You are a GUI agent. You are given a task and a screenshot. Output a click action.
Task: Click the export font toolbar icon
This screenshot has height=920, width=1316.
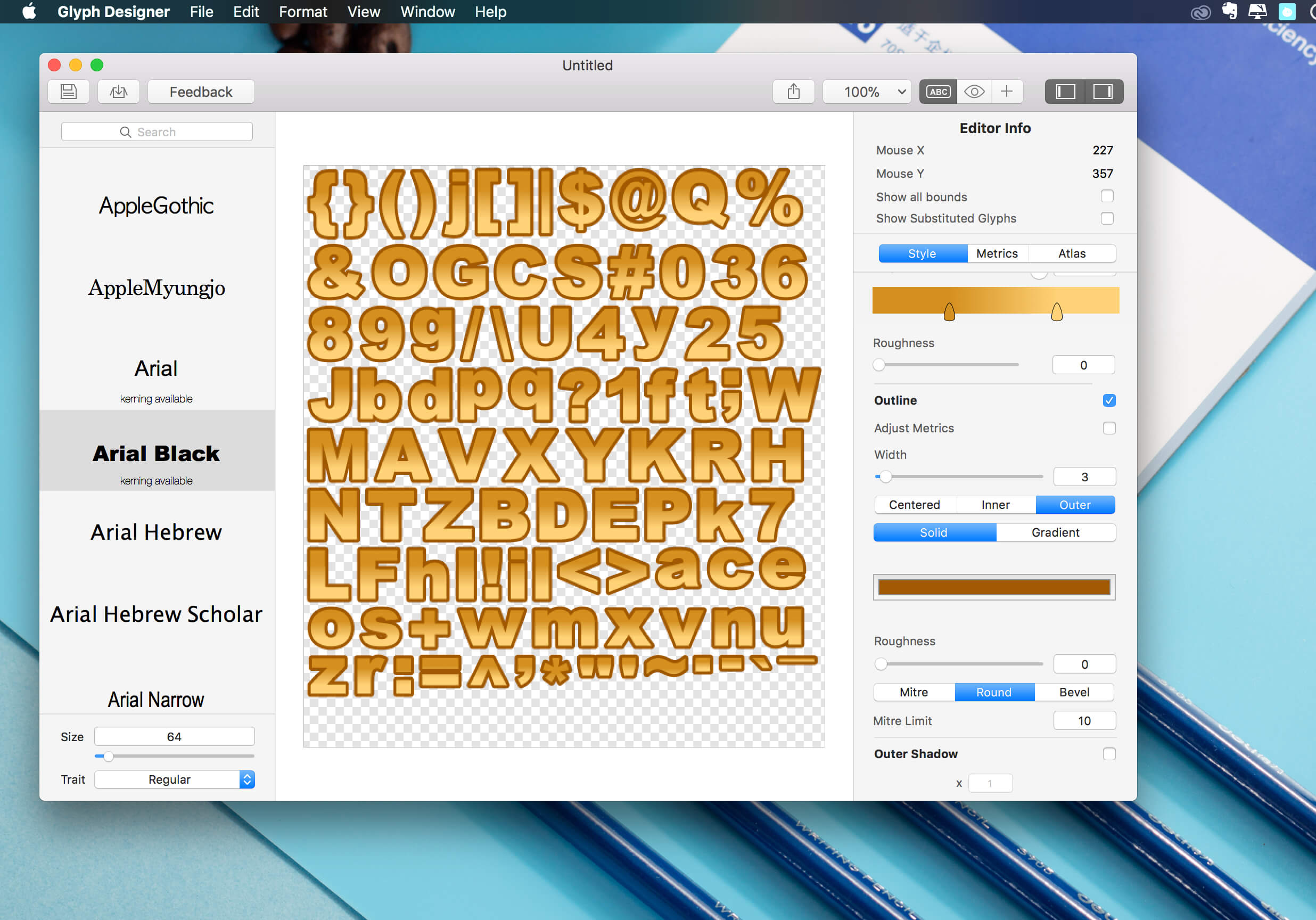[119, 92]
